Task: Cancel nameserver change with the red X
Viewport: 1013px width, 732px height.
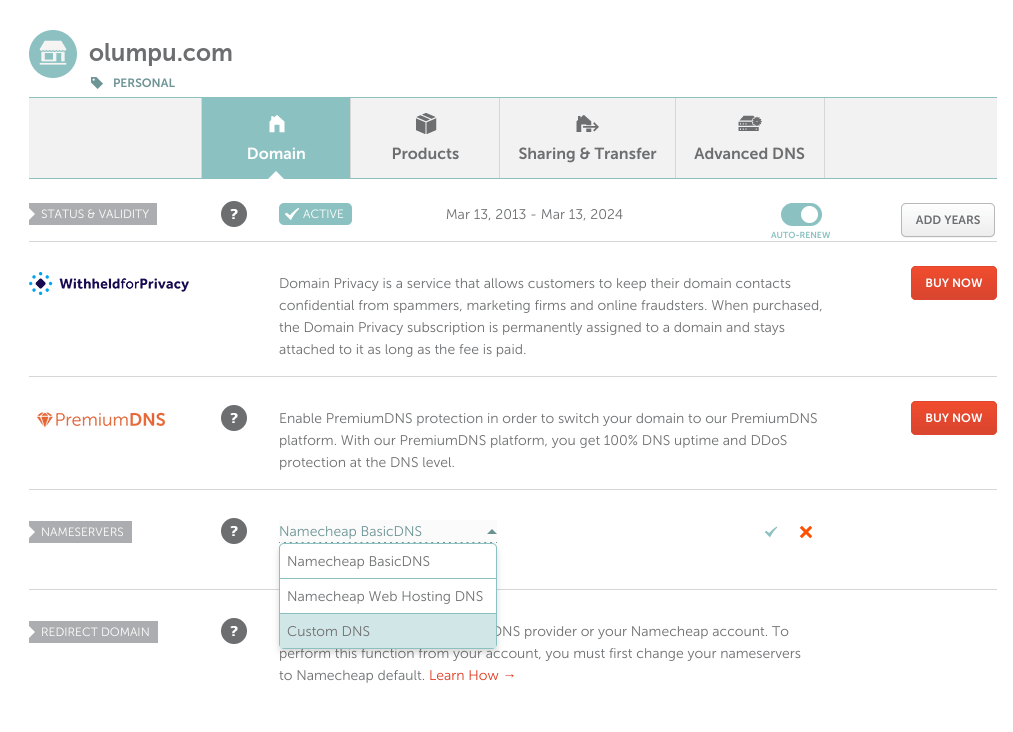Action: coord(806,531)
